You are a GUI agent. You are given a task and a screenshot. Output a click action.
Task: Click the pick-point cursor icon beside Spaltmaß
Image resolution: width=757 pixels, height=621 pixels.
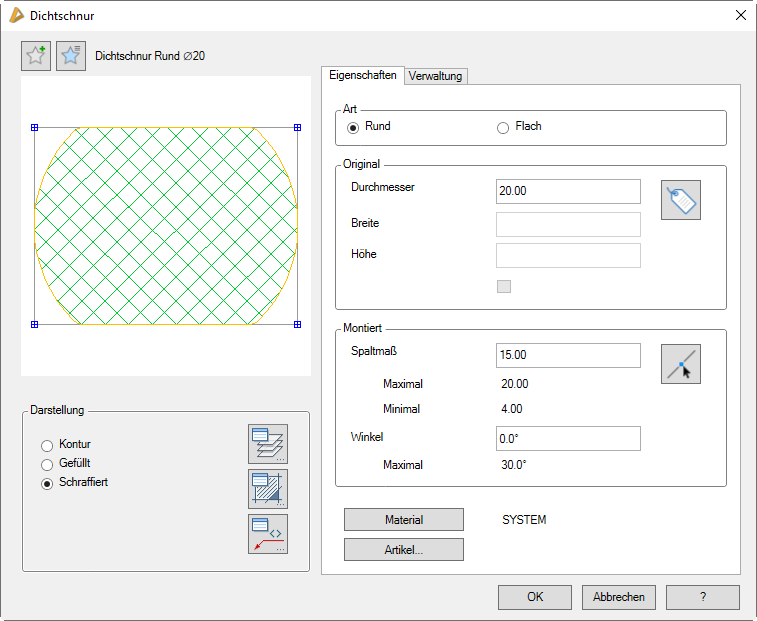point(681,364)
